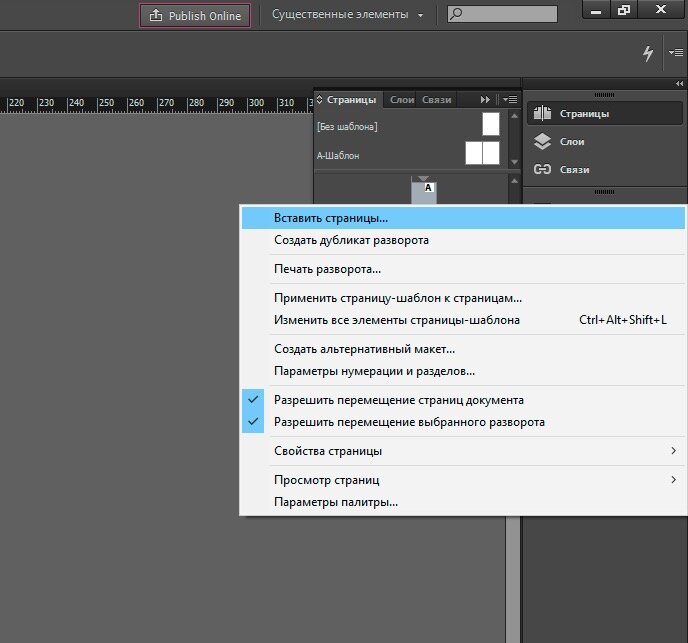
Task: Choose Создать альтернативный макет...
Action: (463, 349)
